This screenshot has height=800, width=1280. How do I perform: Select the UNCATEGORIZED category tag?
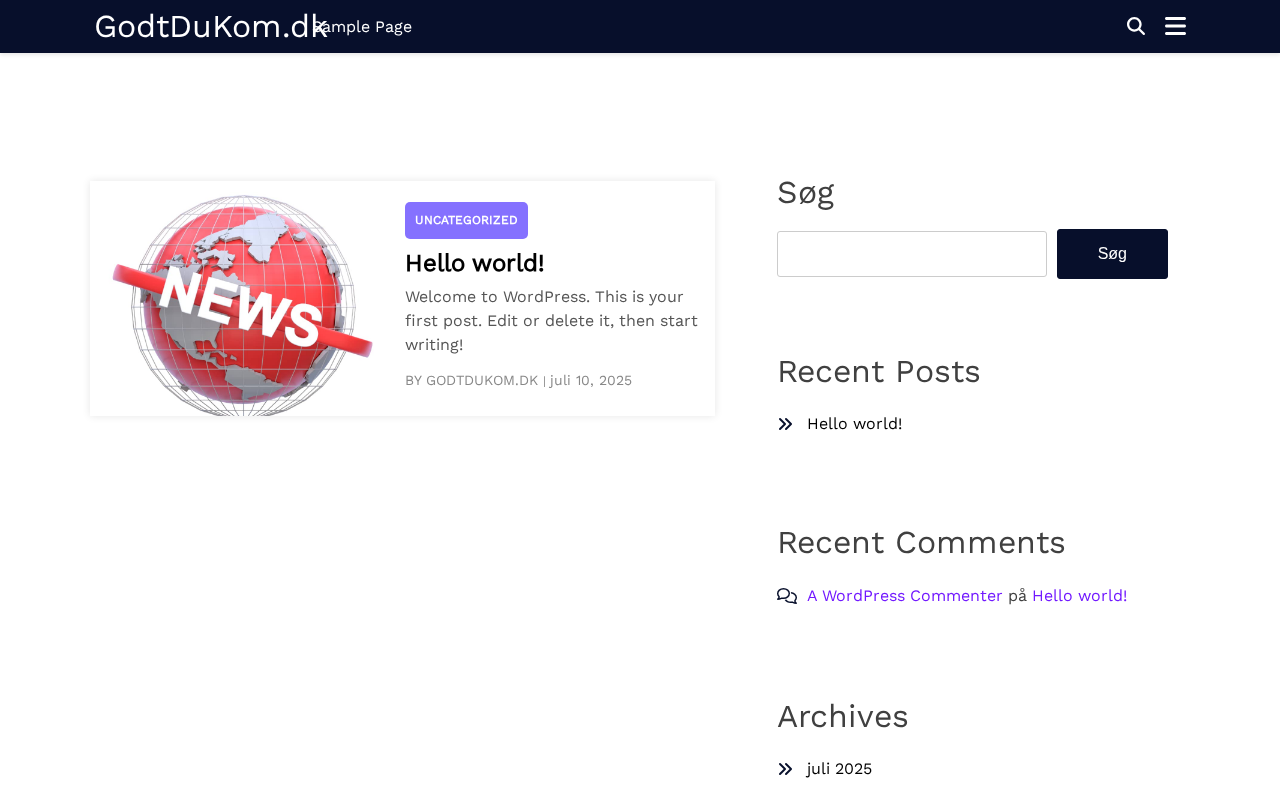pos(466,220)
